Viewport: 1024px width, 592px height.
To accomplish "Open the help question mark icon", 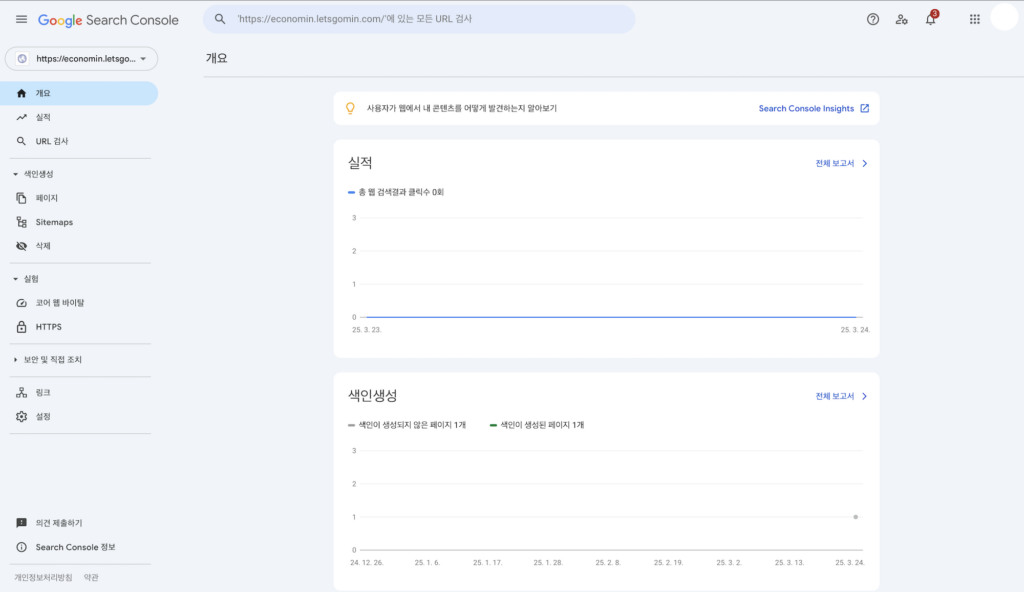I will 872,20.
